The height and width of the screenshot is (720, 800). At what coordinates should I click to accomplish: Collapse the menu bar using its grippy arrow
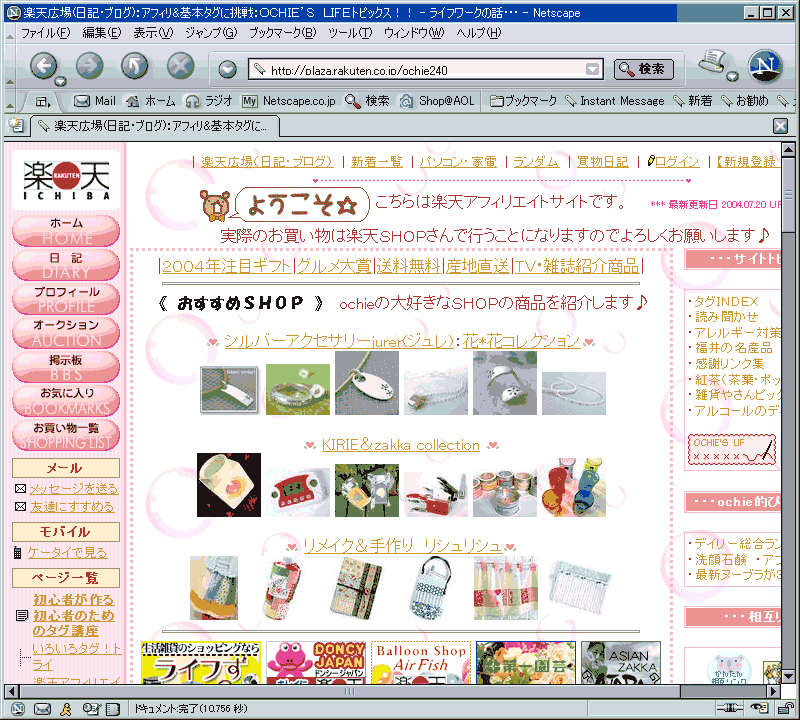(x=10, y=34)
